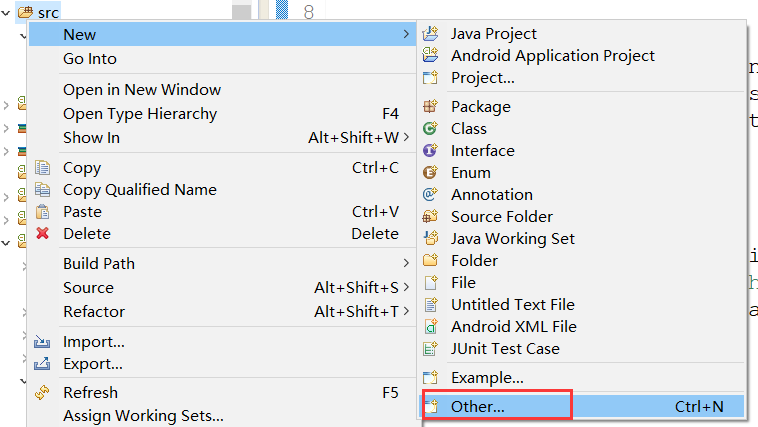Expand the Refactor submenu arrow
This screenshot has height=427, width=758.
click(x=406, y=312)
